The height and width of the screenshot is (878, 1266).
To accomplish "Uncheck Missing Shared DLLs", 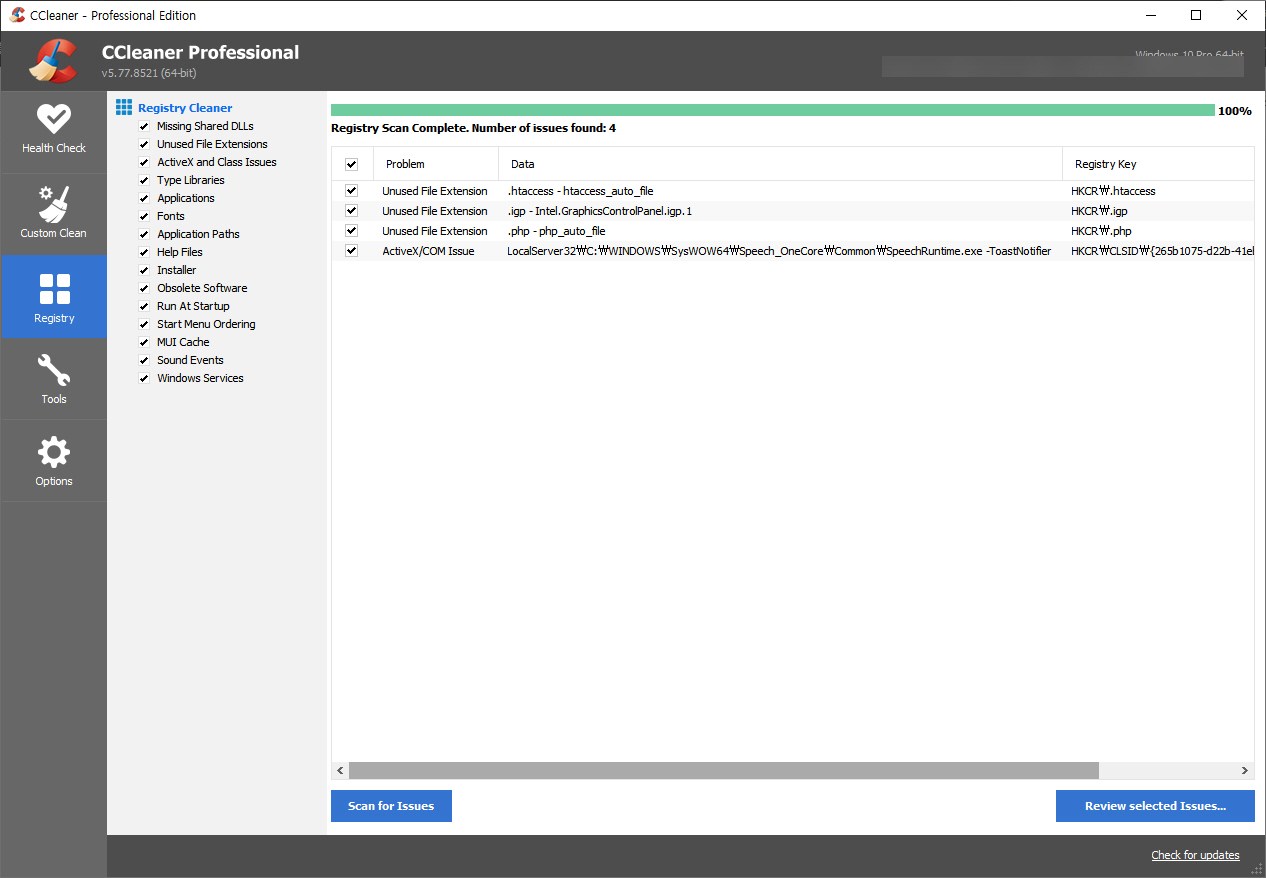I will pyautogui.click(x=144, y=127).
